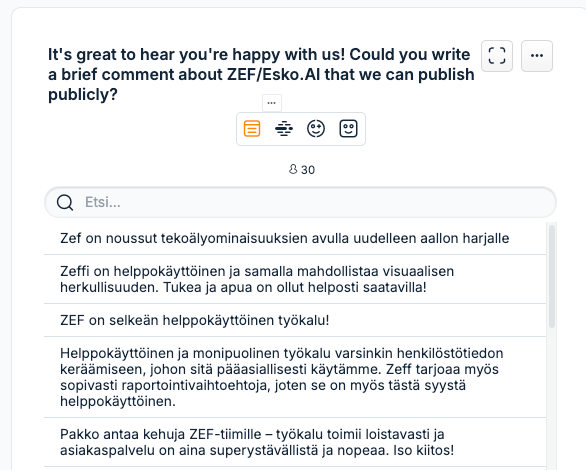This screenshot has width=586, height=470.
Task: Click the respondent person icon
Action: [x=293, y=169]
